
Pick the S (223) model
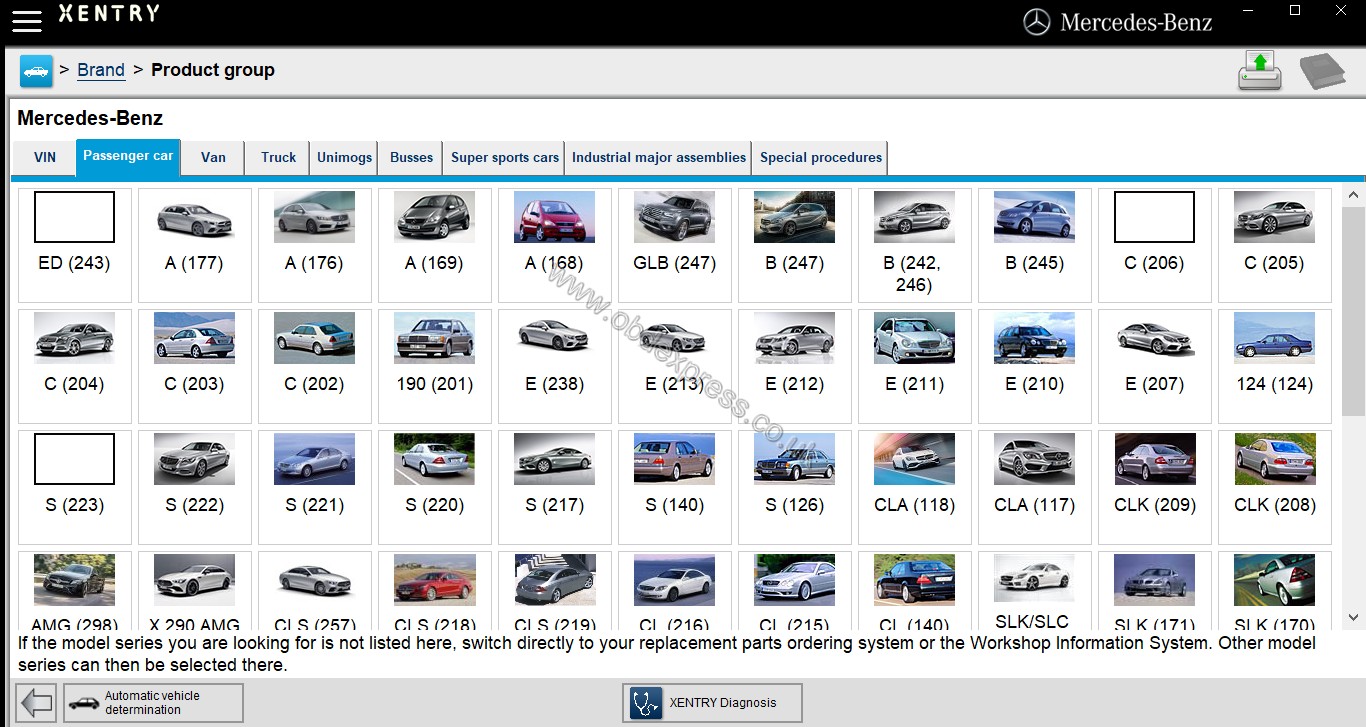point(75,487)
